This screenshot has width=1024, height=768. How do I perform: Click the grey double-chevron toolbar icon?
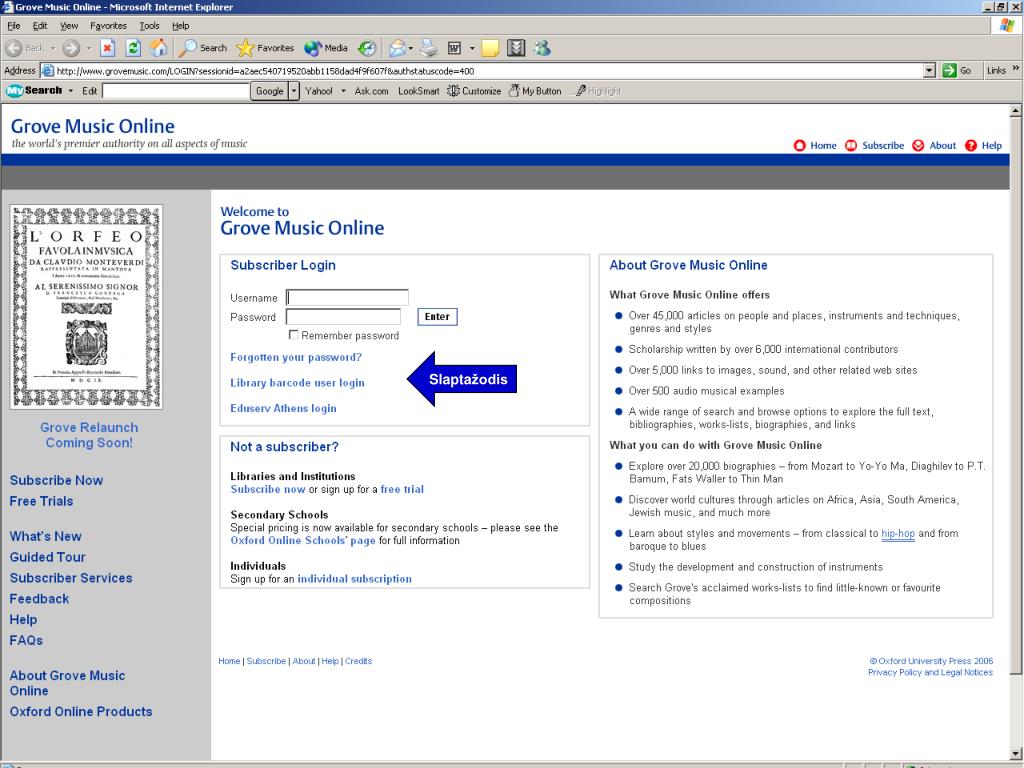[x=516, y=48]
